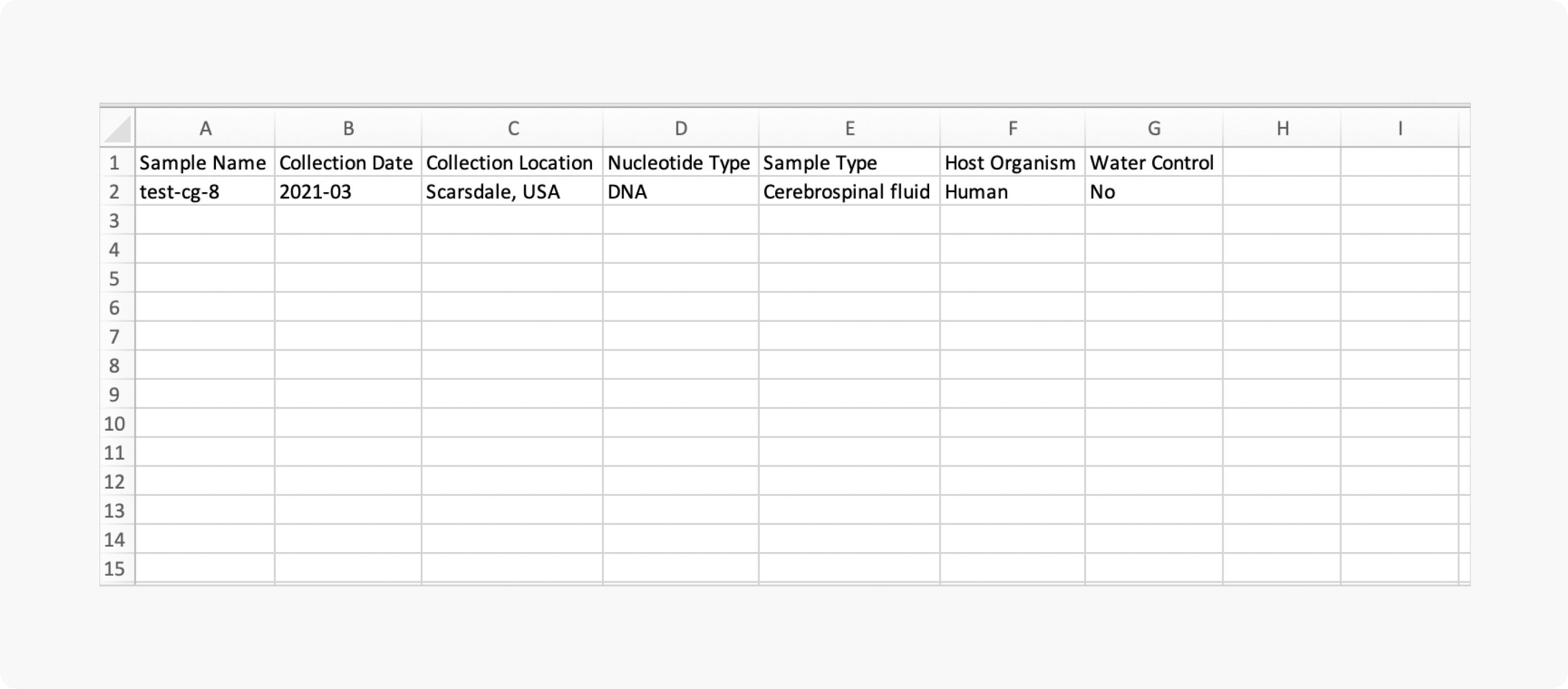Click the Nucleotide Type header cell
The width and height of the screenshot is (1568, 689).
(681, 162)
